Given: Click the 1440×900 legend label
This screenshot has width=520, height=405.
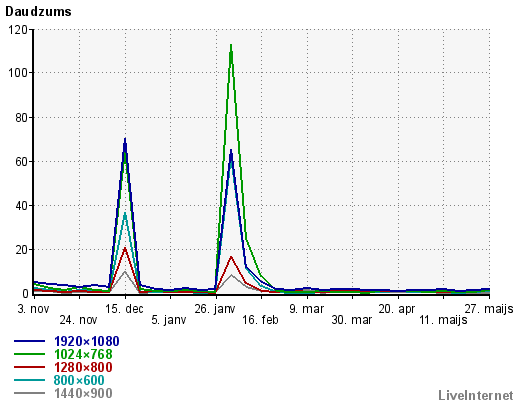Looking at the screenshot, I should point(83,393).
